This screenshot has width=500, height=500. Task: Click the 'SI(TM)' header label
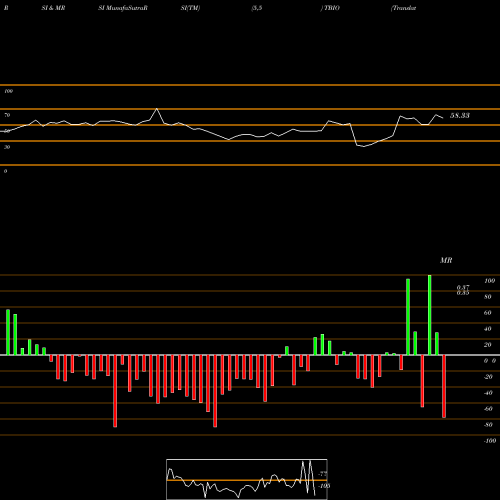[190, 8]
